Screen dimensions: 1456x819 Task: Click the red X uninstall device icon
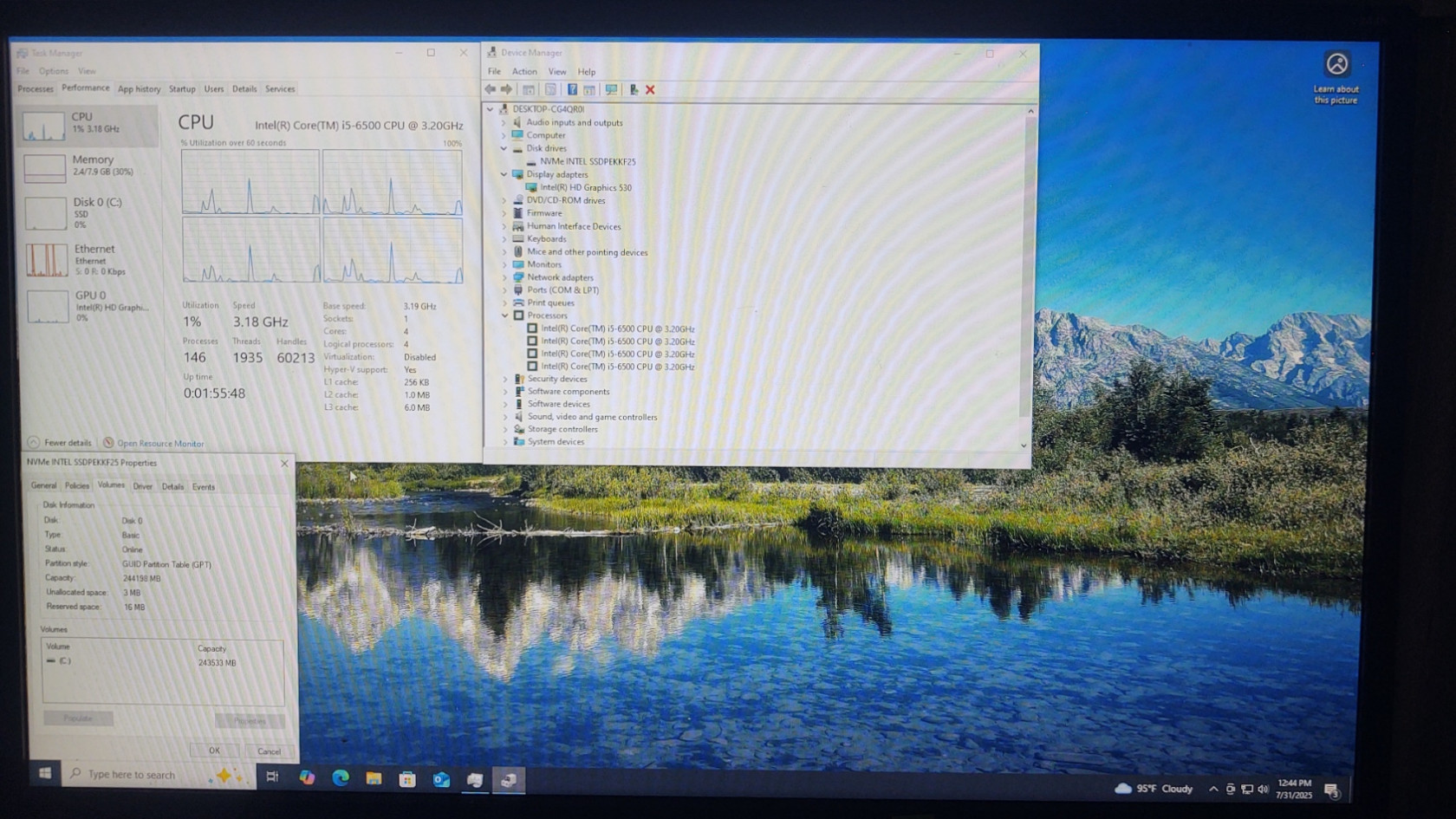click(650, 89)
